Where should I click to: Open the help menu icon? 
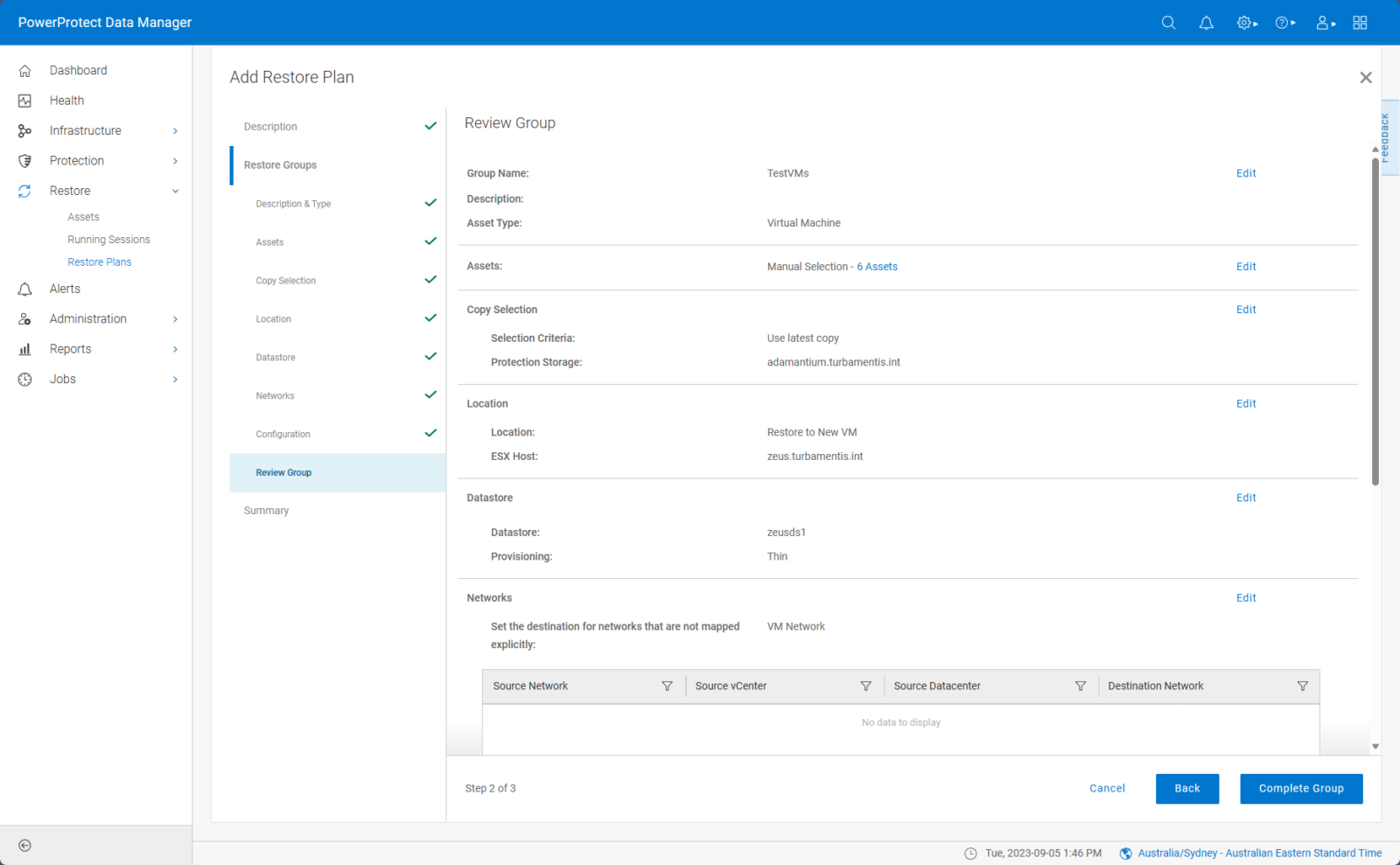1282,23
